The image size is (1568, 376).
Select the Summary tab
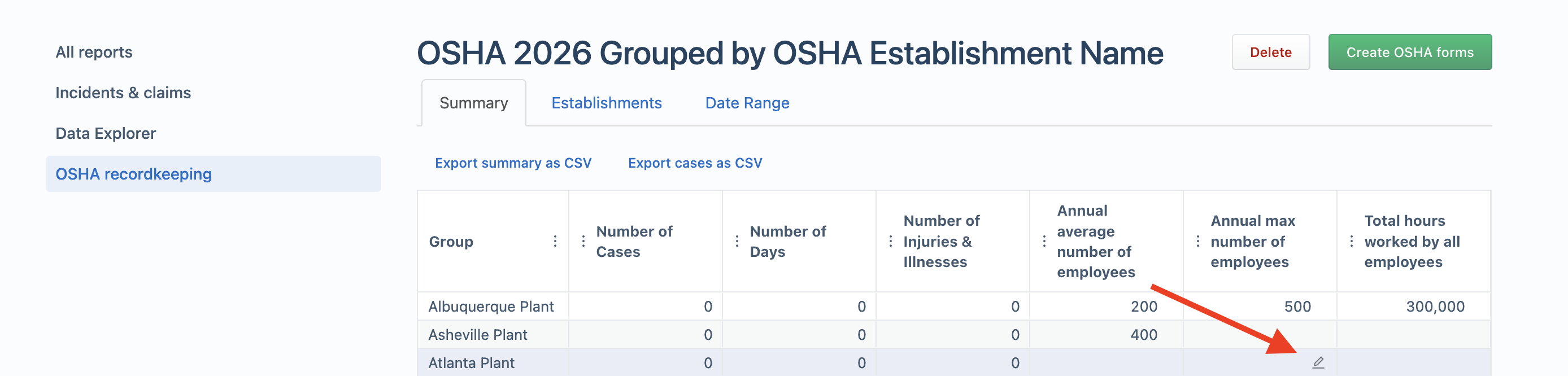coord(473,103)
